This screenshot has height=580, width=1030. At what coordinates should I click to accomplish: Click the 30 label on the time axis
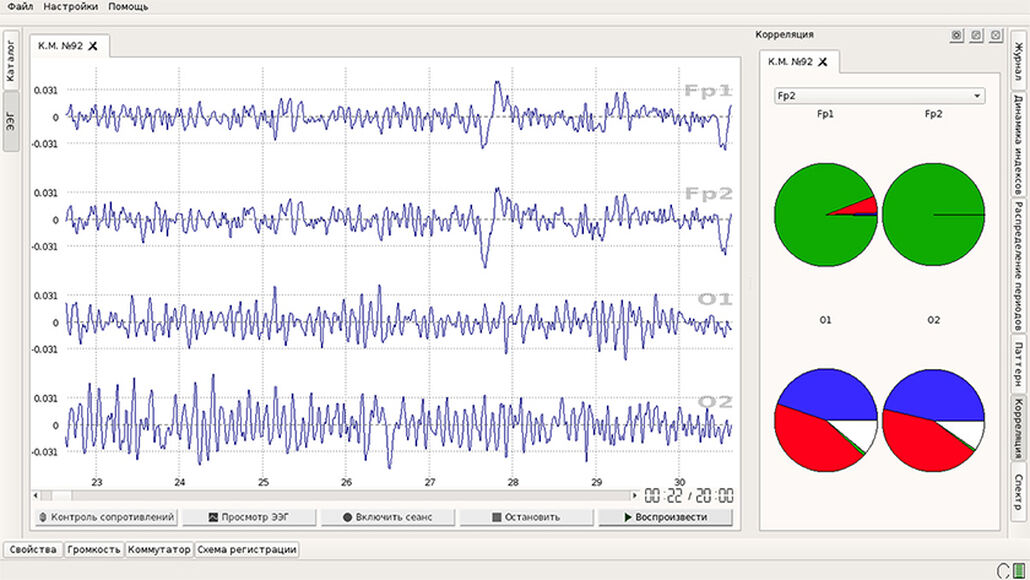point(680,482)
